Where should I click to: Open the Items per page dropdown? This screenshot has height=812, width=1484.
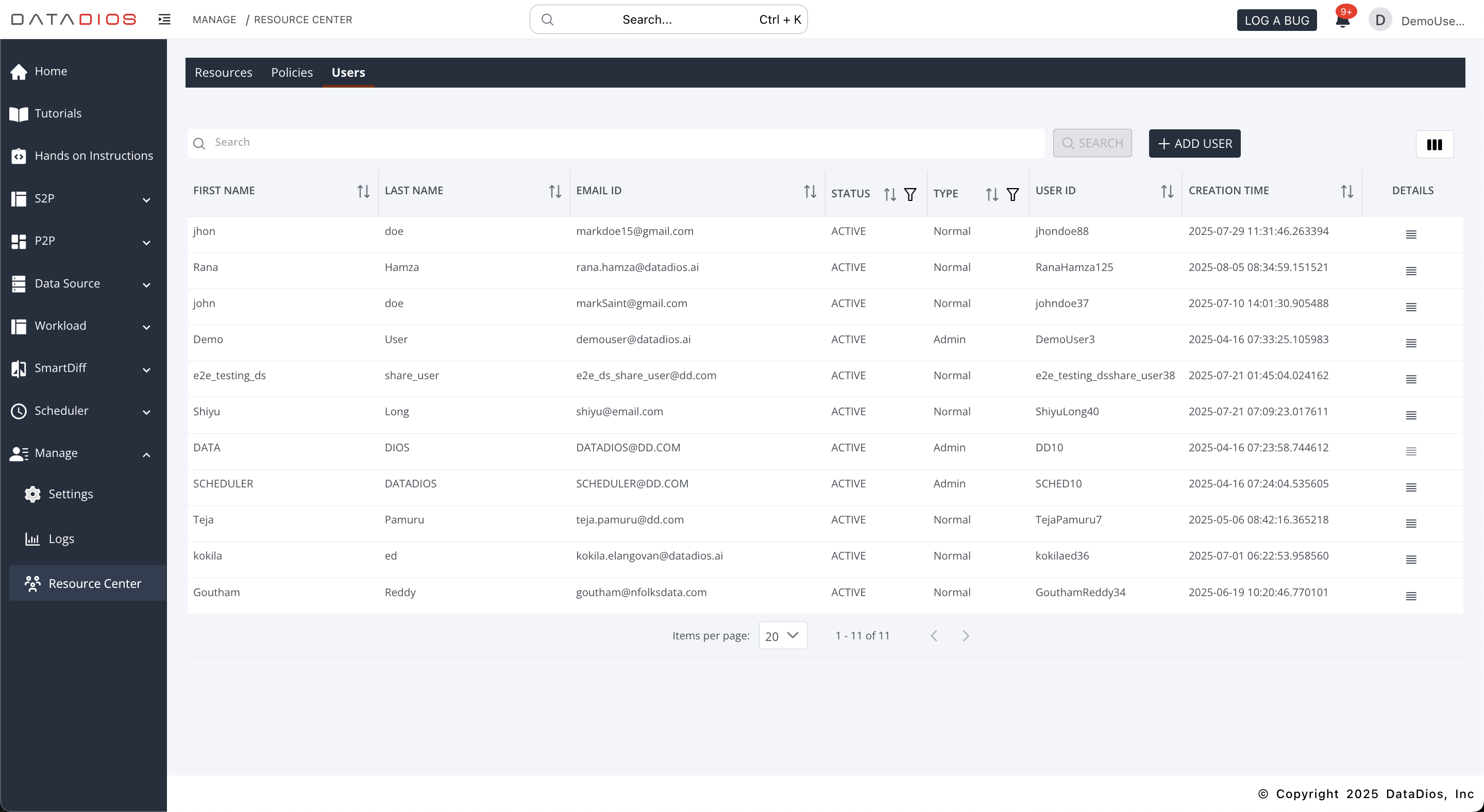click(782, 635)
